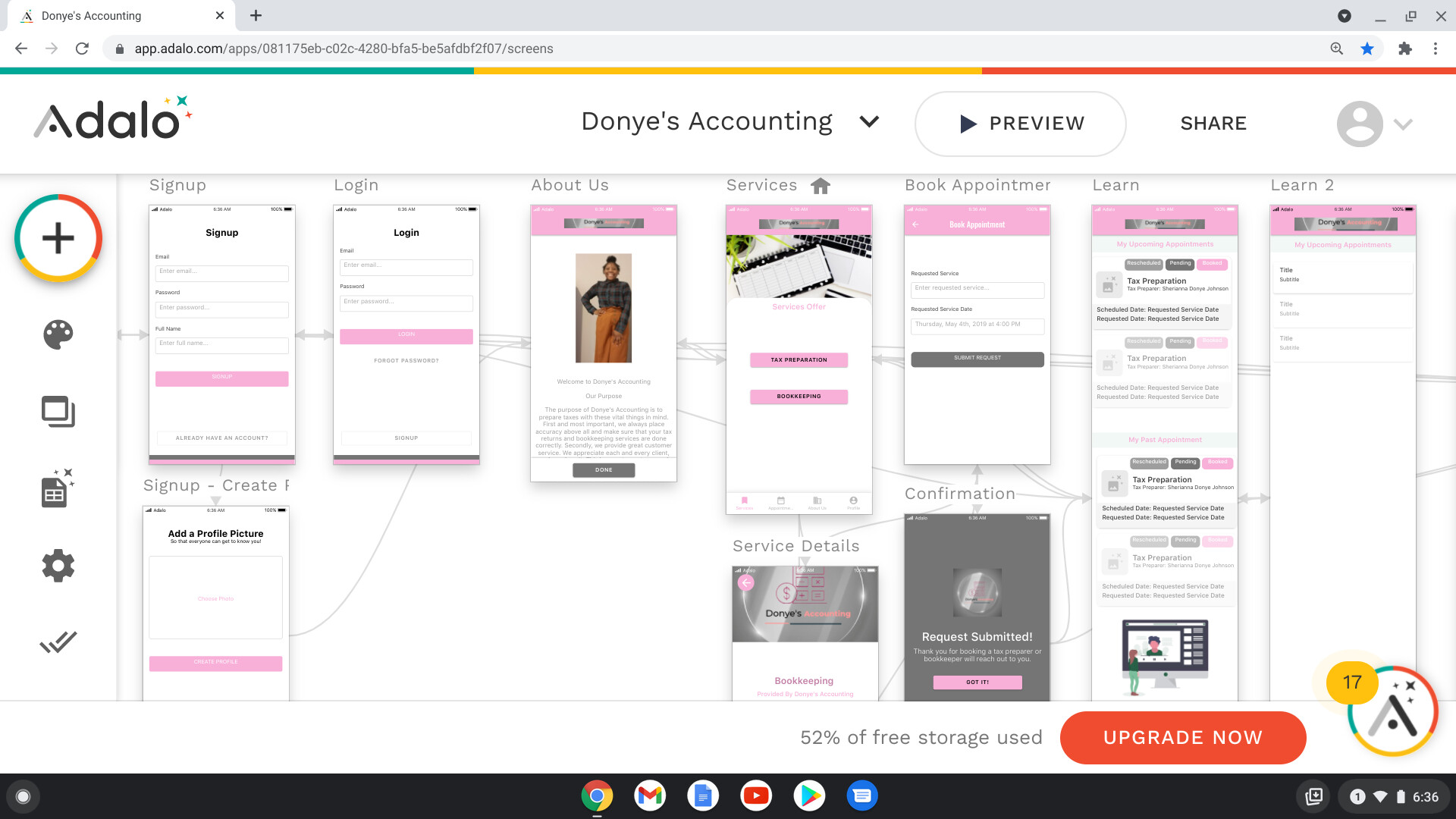Open the Branding palette icon
This screenshot has width=1456, height=819.
(58, 334)
